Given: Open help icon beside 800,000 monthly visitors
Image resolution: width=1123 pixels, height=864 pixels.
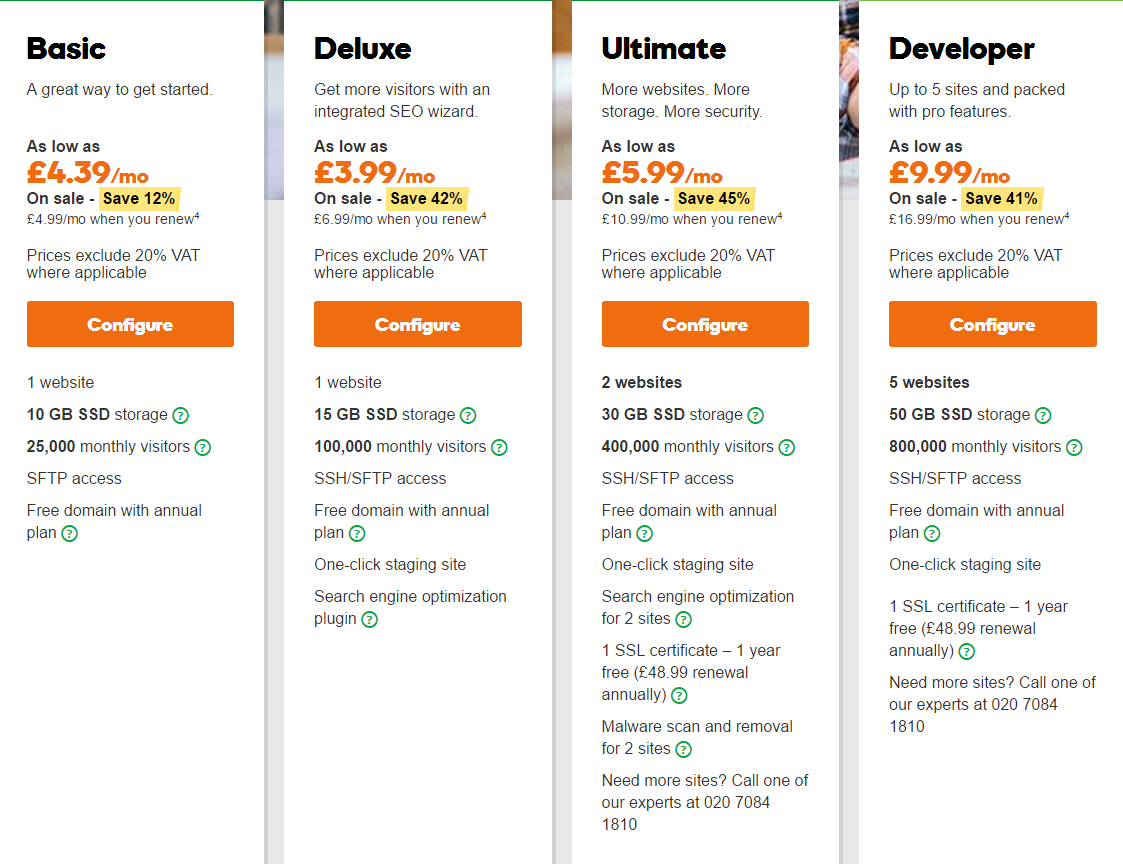Looking at the screenshot, I should click(x=1074, y=447).
